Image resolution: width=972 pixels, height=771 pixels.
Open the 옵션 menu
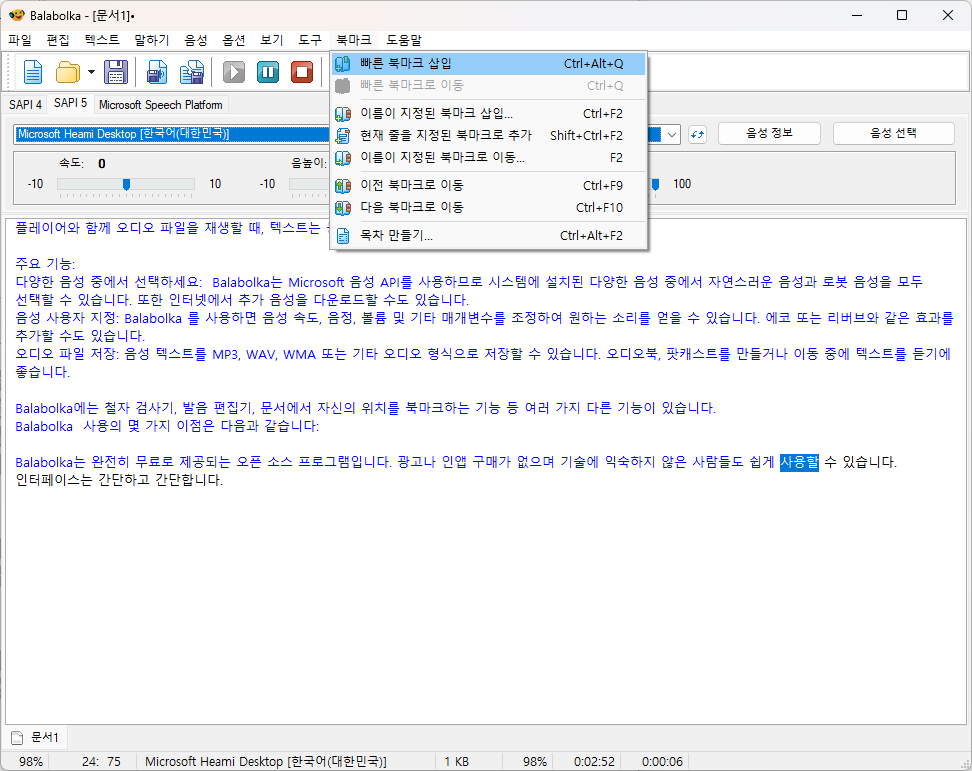tap(234, 40)
